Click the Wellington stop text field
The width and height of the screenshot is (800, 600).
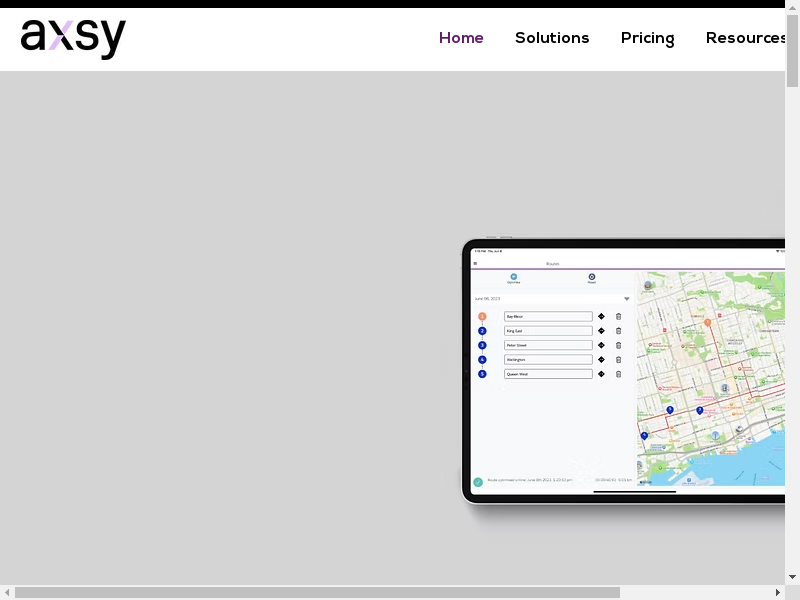(548, 360)
